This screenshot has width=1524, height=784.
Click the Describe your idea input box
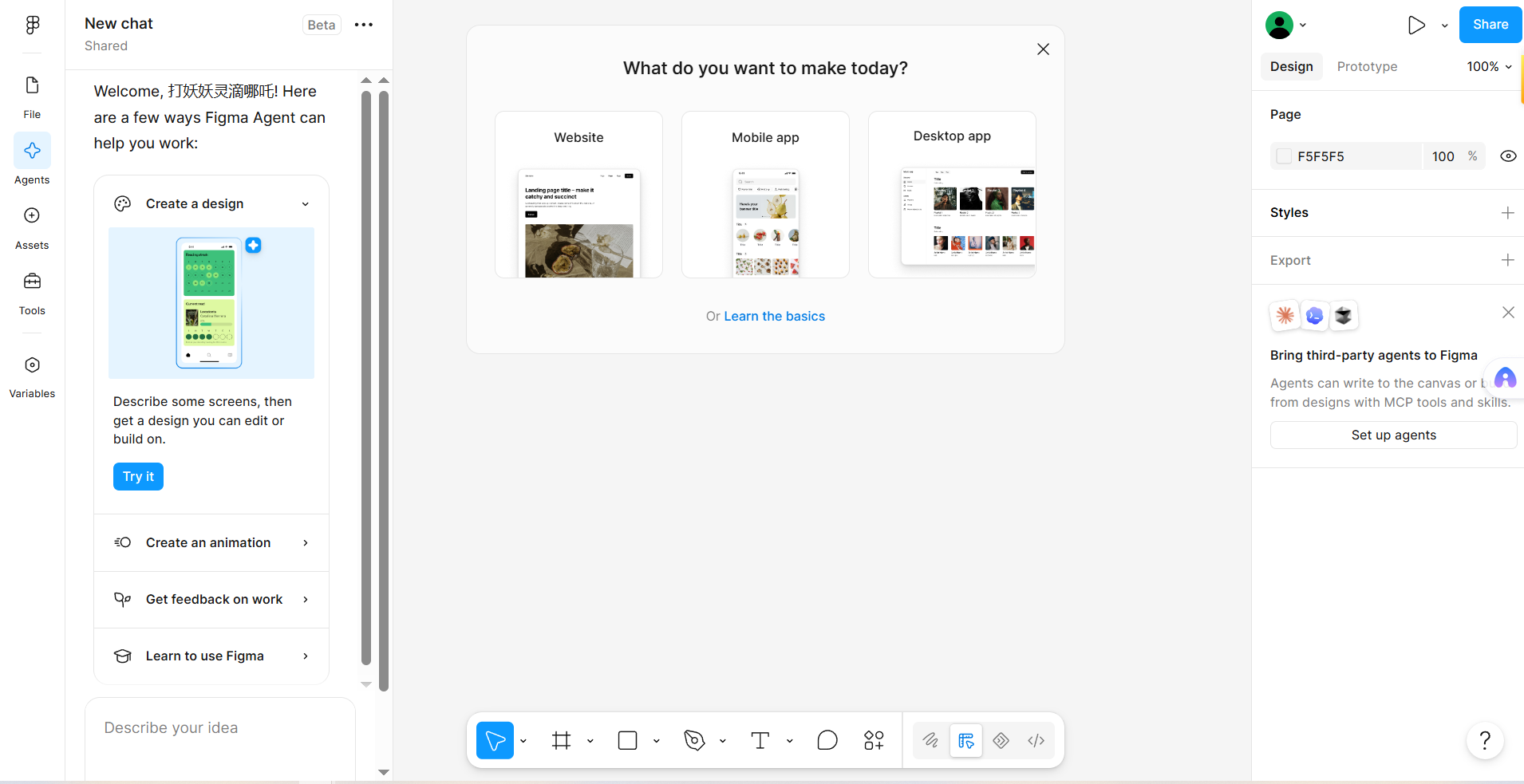pyautogui.click(x=220, y=740)
